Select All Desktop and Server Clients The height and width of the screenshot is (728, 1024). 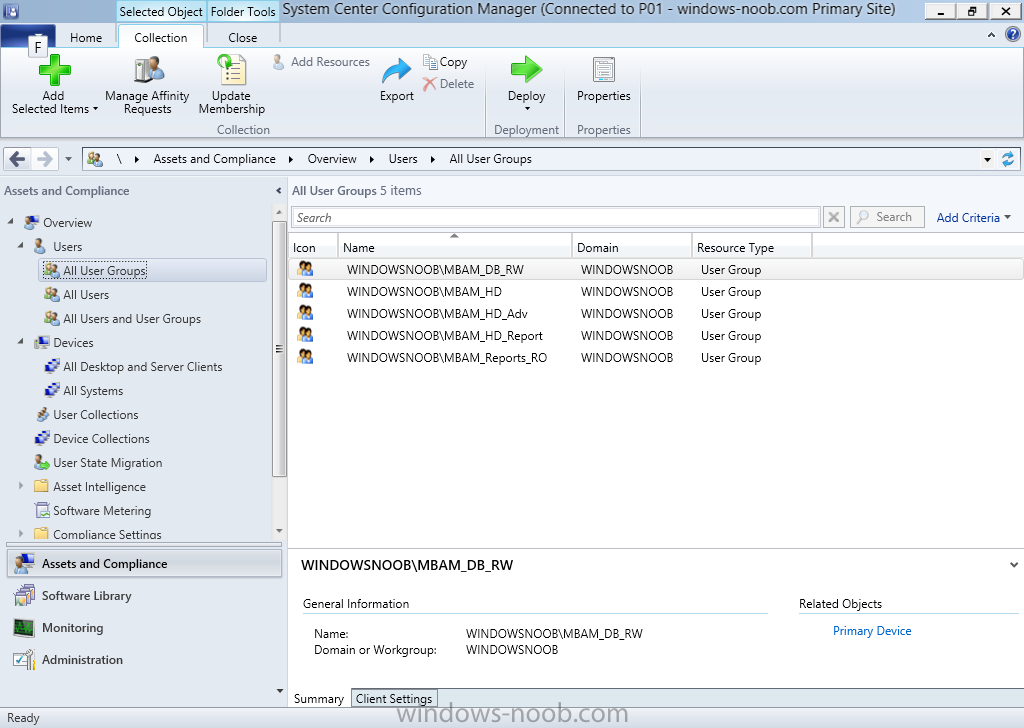(134, 367)
